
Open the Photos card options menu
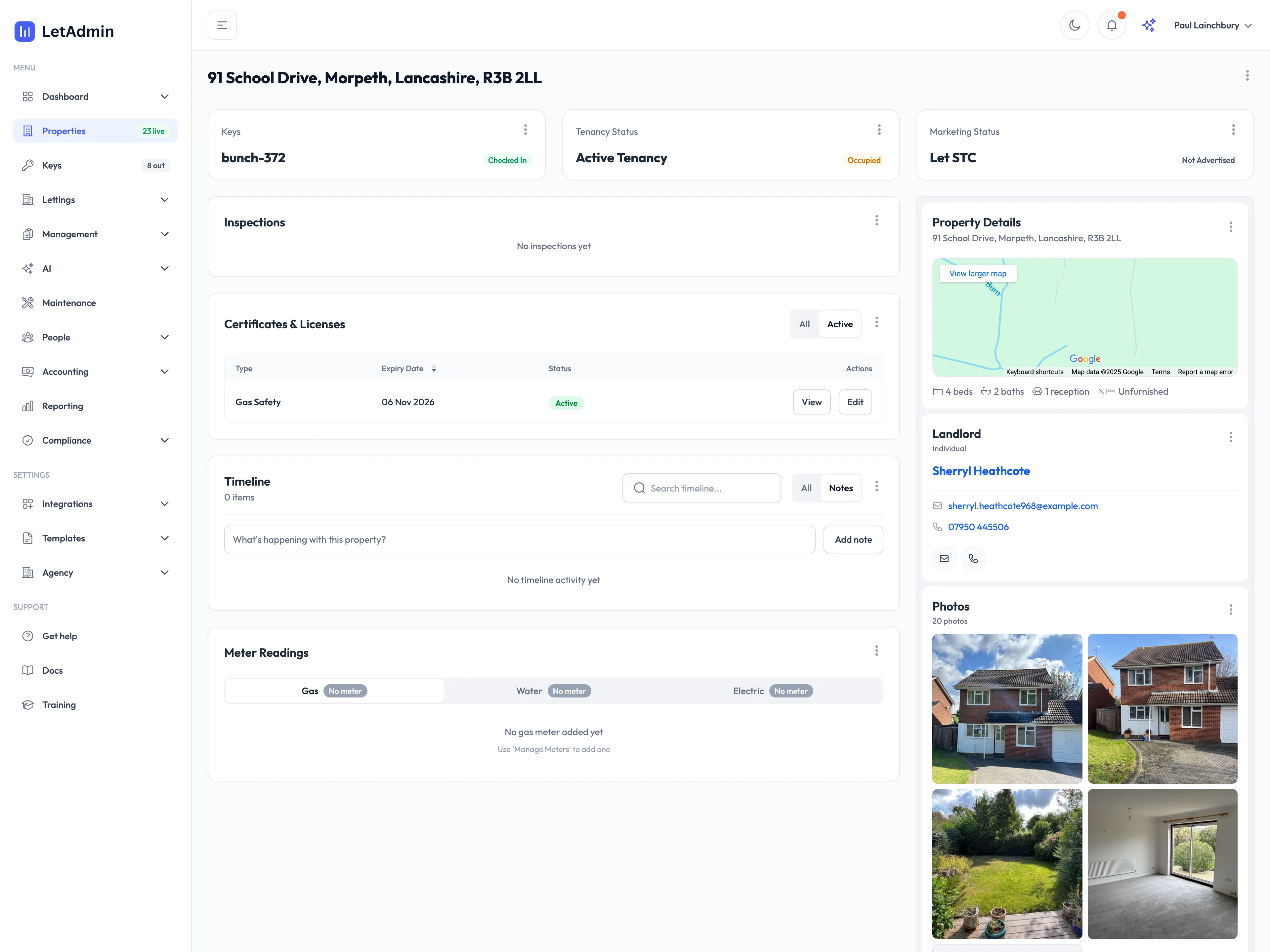(x=1231, y=610)
